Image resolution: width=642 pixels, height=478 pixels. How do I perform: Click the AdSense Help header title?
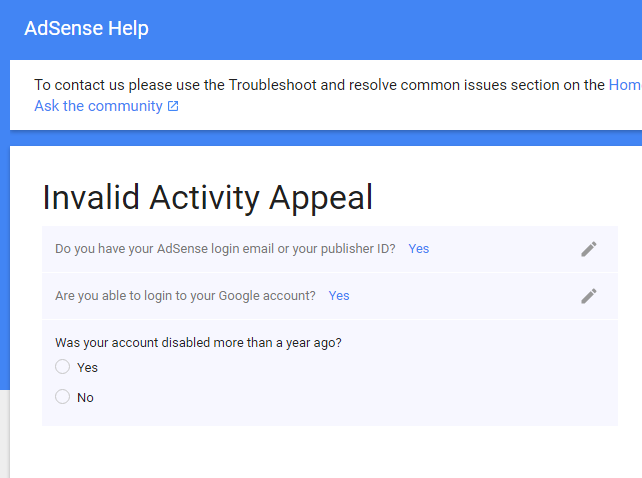[86, 28]
